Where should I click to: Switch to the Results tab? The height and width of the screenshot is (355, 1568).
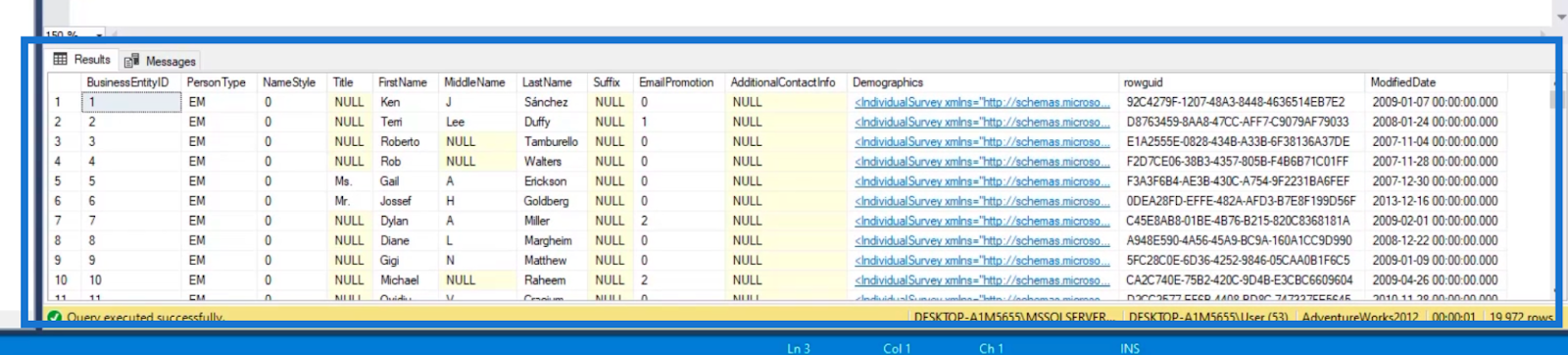[x=82, y=60]
